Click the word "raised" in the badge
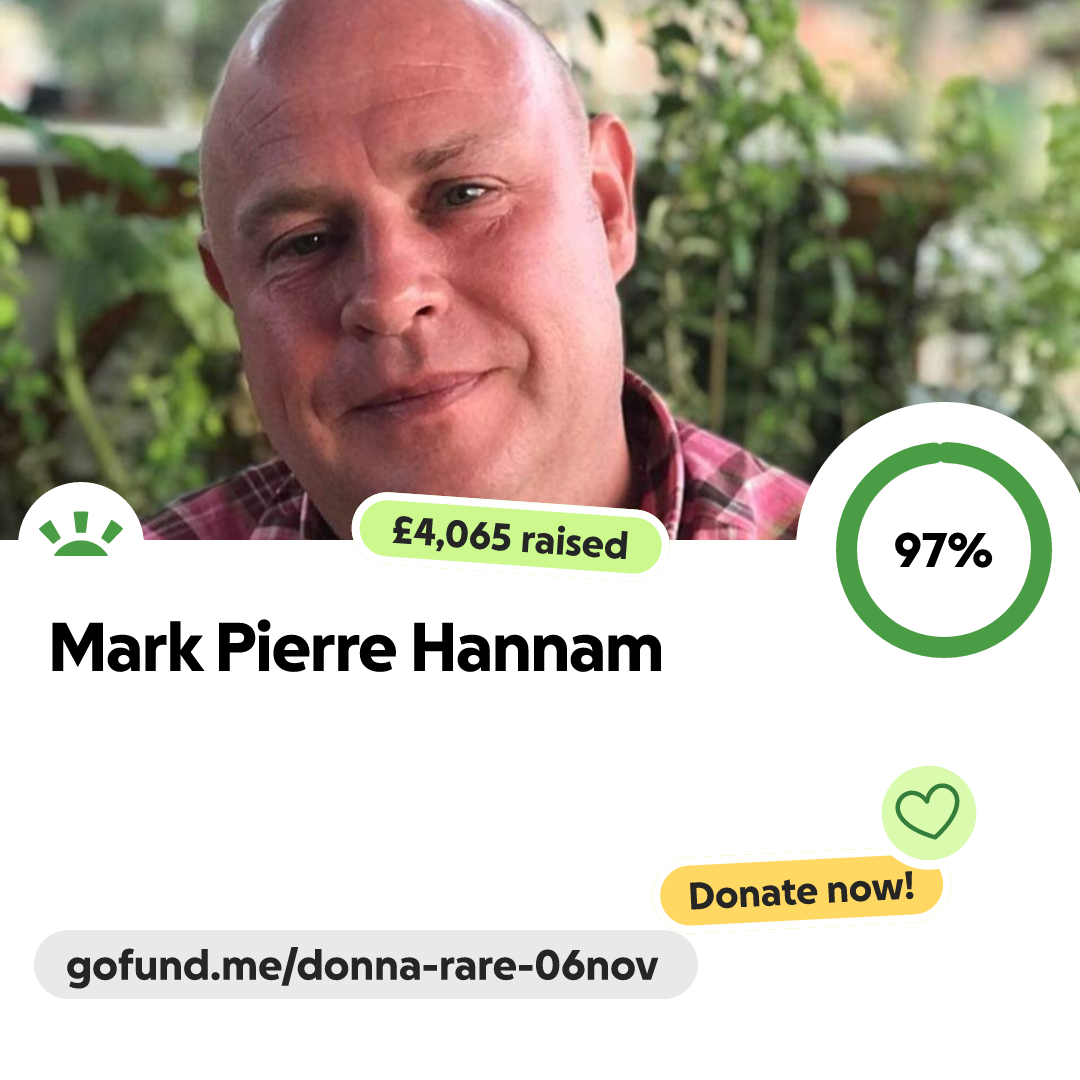Screen dimensions: 1080x1080 point(574,543)
